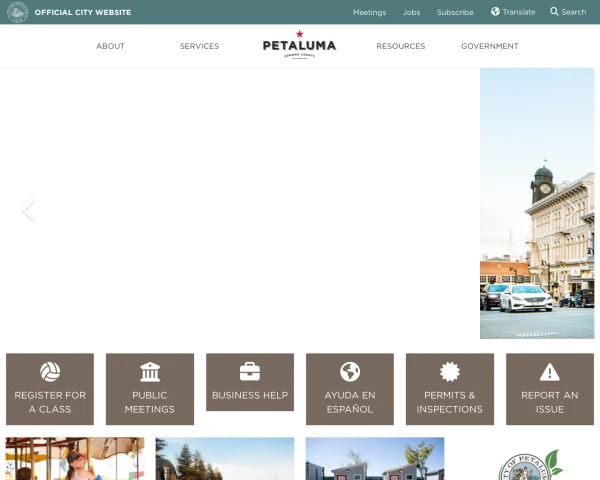Open the trees and sky photo card
The width and height of the screenshot is (600, 480).
[x=225, y=459]
